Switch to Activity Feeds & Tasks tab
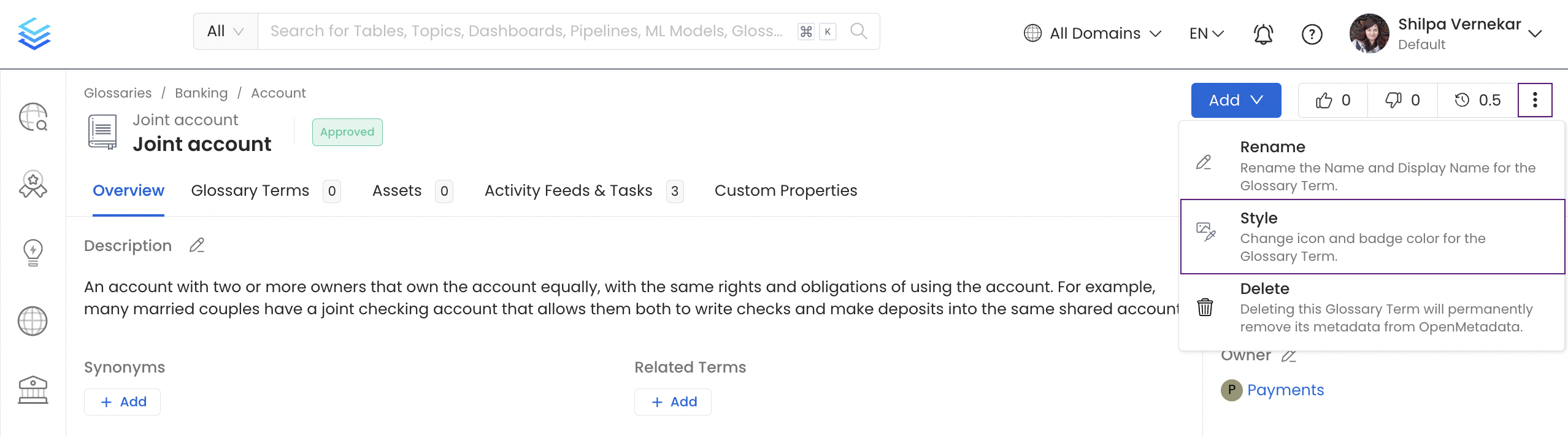The width and height of the screenshot is (1568, 437). click(x=568, y=191)
